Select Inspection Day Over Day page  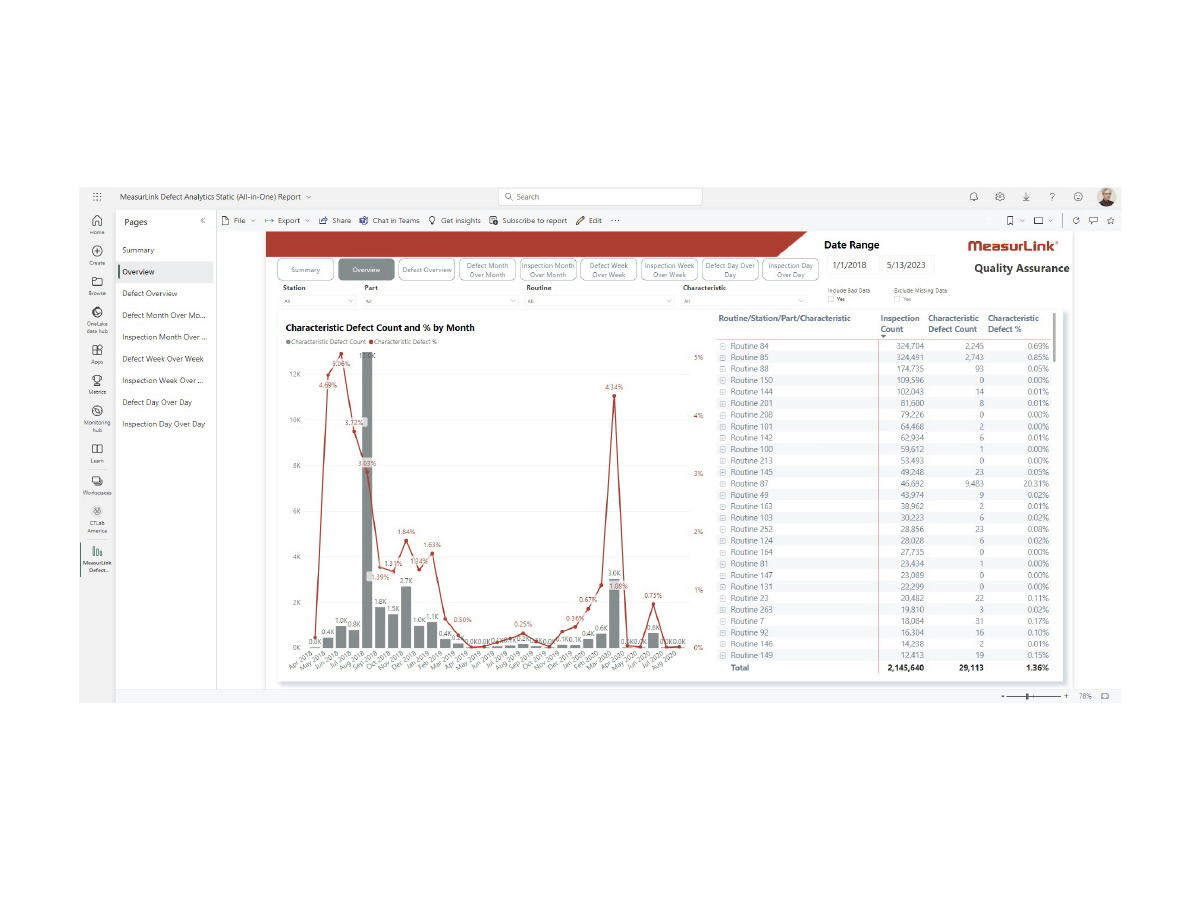tap(165, 424)
